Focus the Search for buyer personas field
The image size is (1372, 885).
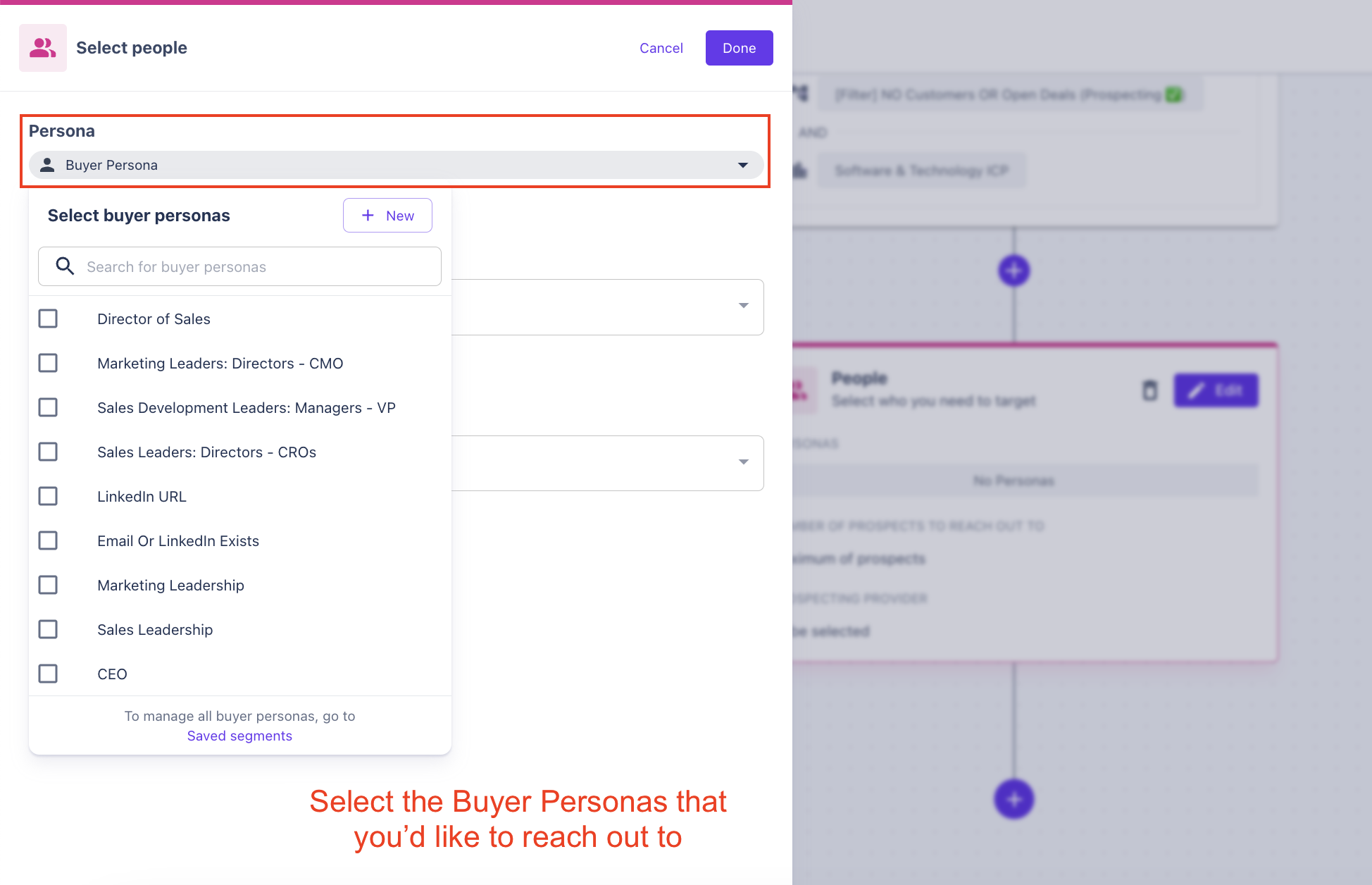(x=254, y=266)
